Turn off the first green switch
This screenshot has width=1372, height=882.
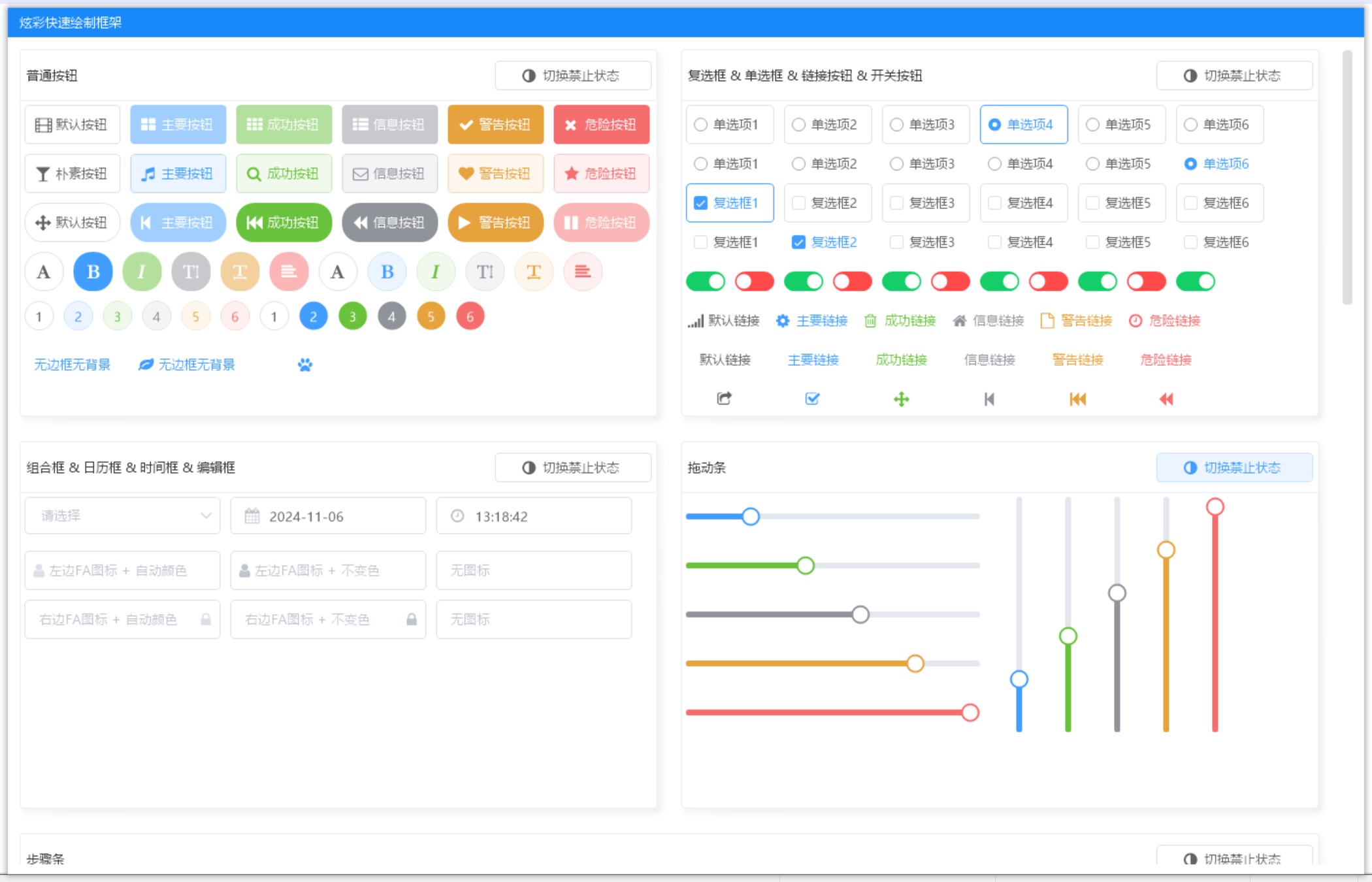tap(706, 282)
